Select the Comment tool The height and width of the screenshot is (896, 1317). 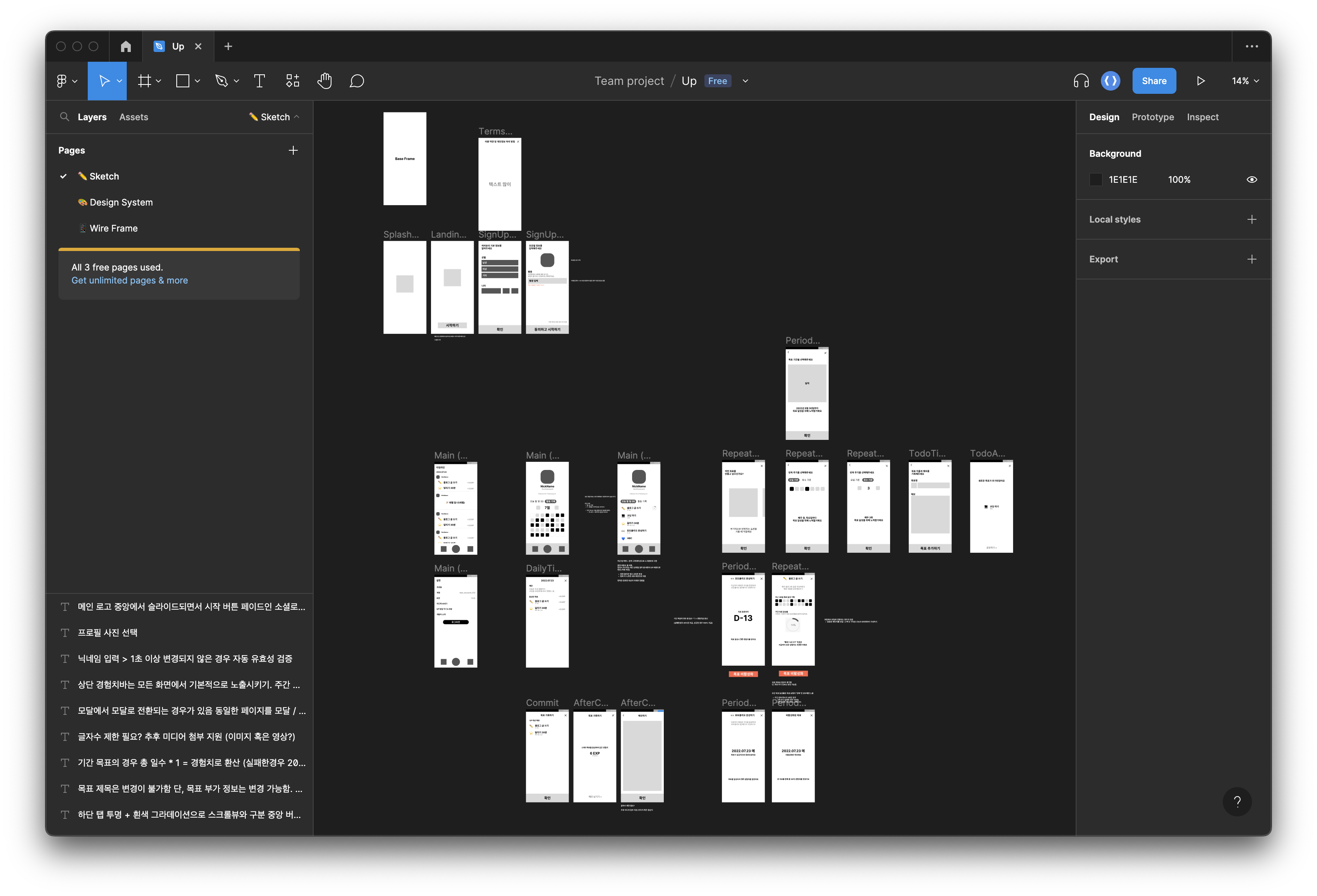click(356, 81)
